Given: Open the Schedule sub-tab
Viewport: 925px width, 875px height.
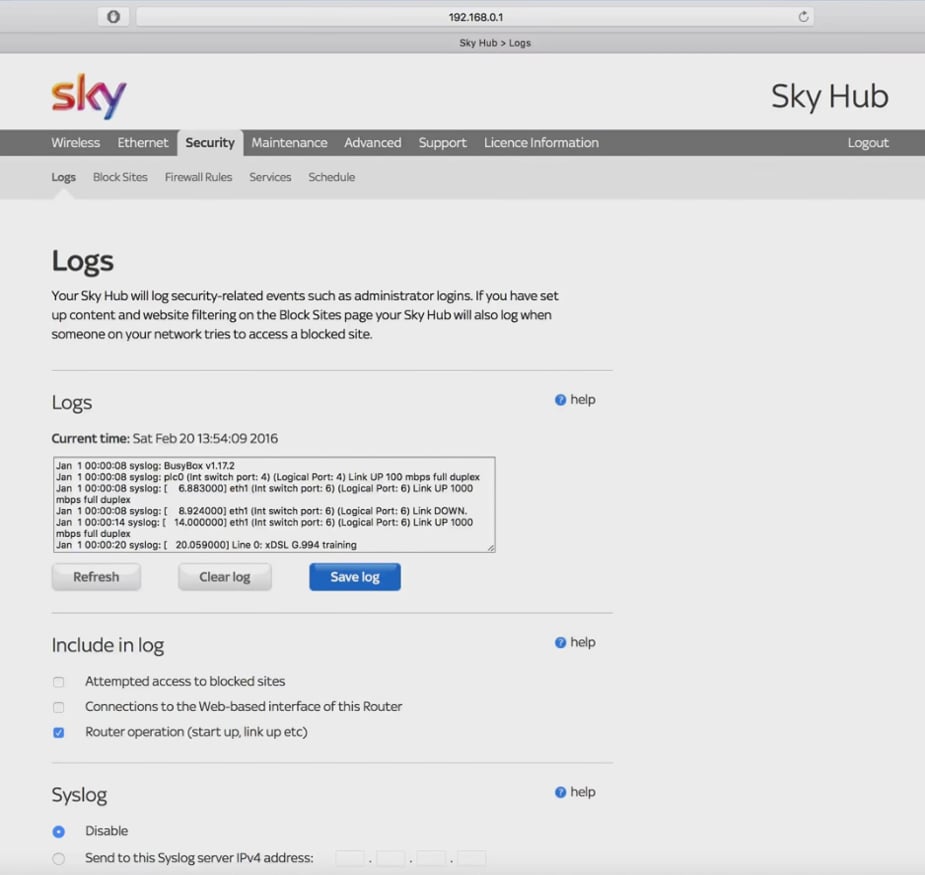Looking at the screenshot, I should [332, 177].
